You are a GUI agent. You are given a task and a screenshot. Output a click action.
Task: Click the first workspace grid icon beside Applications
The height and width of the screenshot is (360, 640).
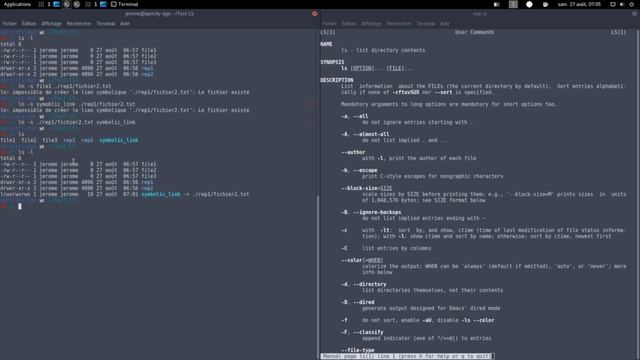[41, 4]
